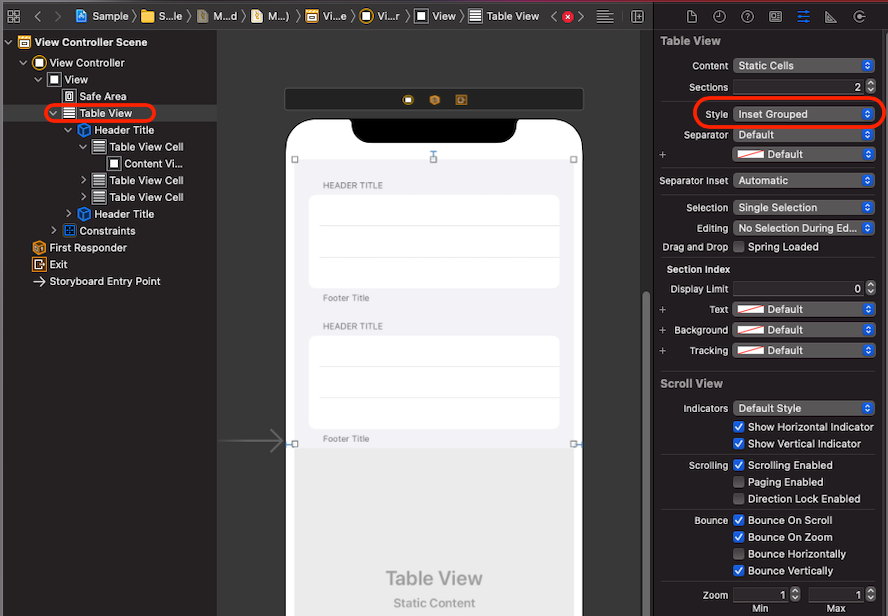Viewport: 888px width, 616px height.
Task: Add variation for Background color
Action: pos(663,330)
